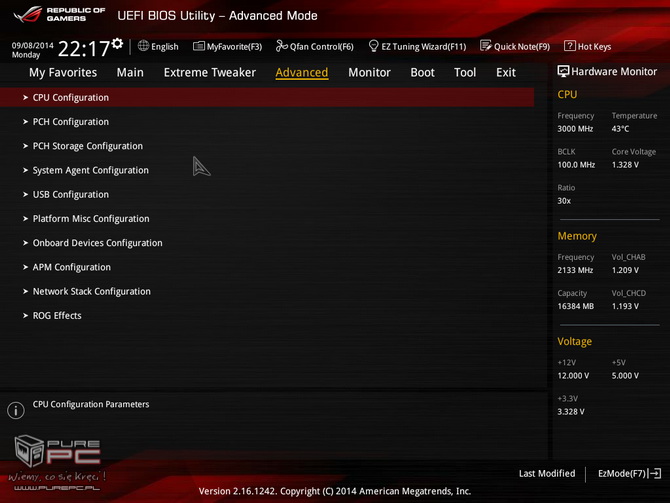Image resolution: width=670 pixels, height=503 pixels.
Task: Open Network Stack Configuration label
Action: coord(92,291)
